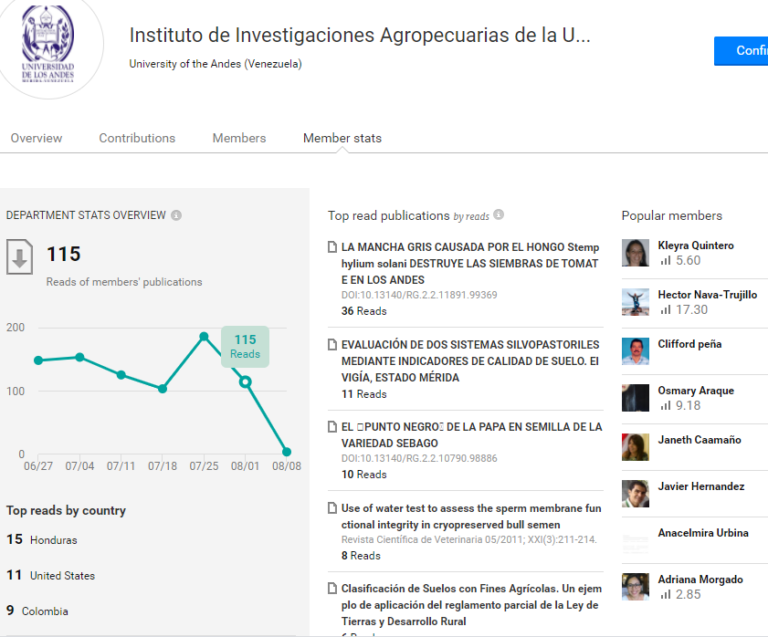Click the download reads icon beside 115
768x637 pixels.
pyautogui.click(x=20, y=257)
